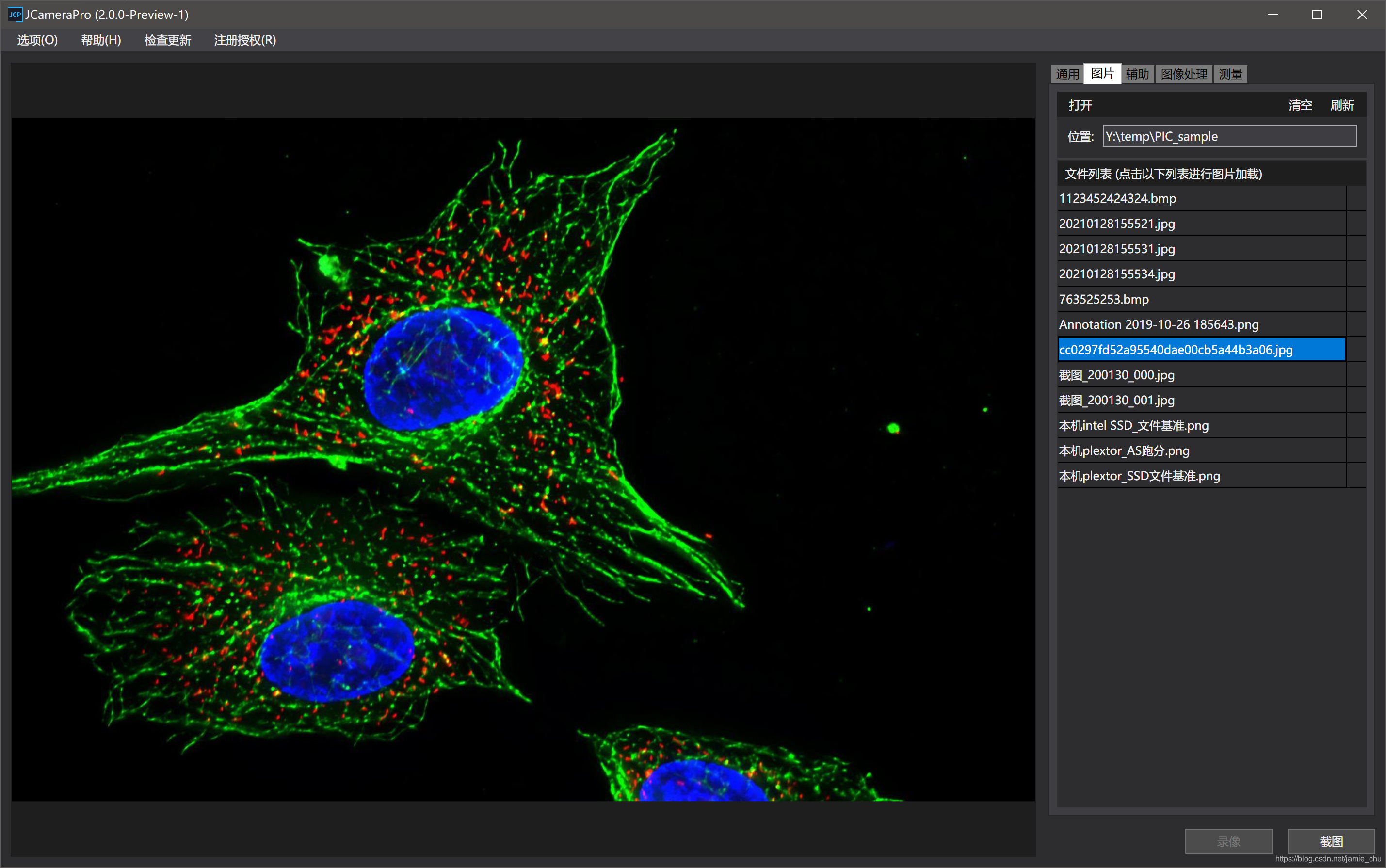This screenshot has height=868, width=1386.
Task: Switch to the 测量 tab
Action: point(1230,74)
